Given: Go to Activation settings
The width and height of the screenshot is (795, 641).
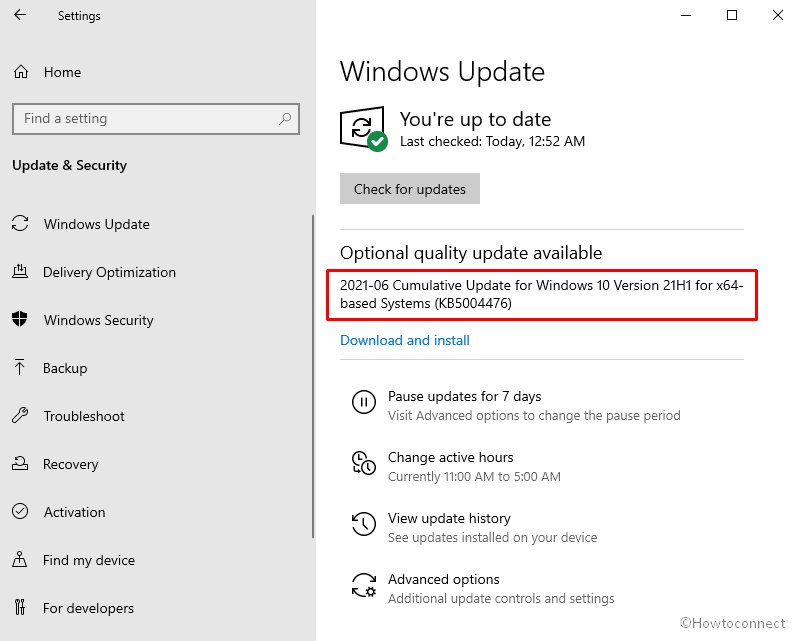Looking at the screenshot, I should [74, 512].
